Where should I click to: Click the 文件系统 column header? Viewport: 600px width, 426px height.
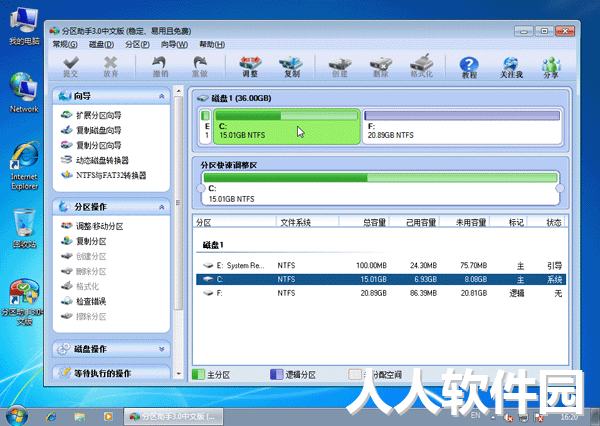pyautogui.click(x=307, y=222)
